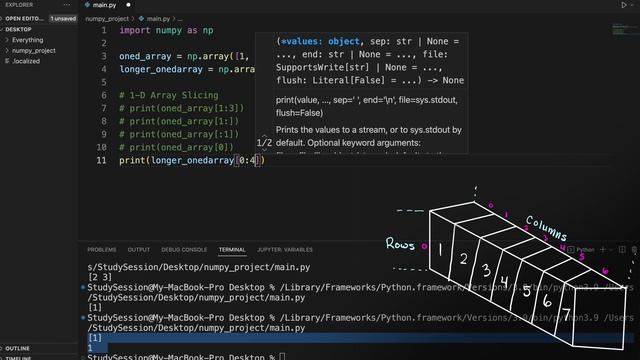Screen dimensions: 640x360
Task: Switch to the Problems panel tab
Action: point(102,249)
